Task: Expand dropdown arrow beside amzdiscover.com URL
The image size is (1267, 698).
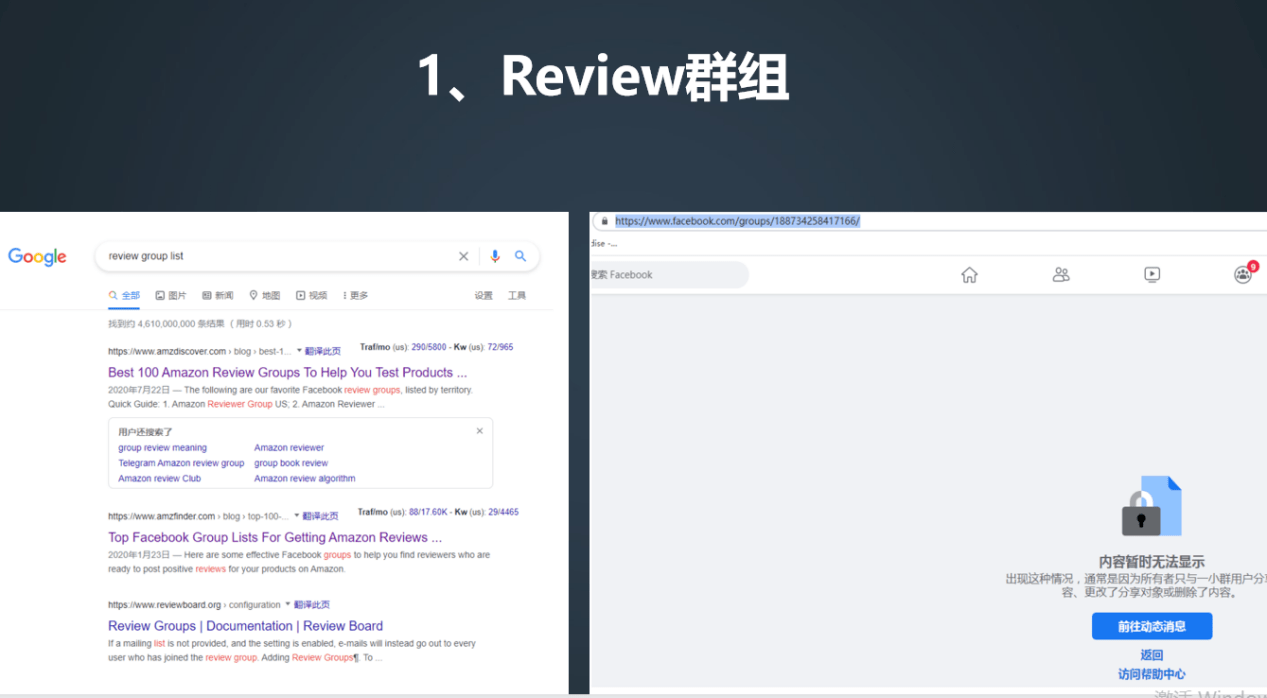Action: 298,351
